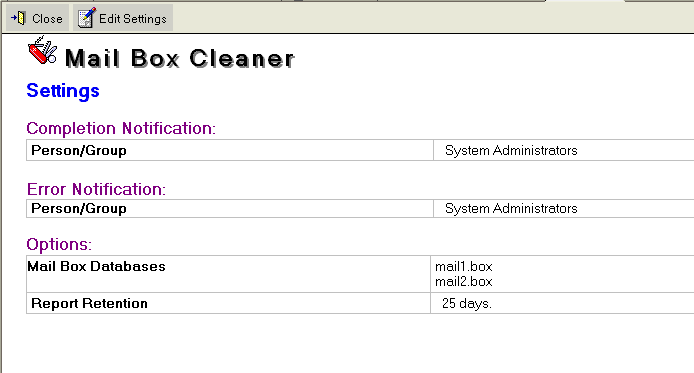The height and width of the screenshot is (373, 694).
Task: Click the Options heading
Action: tap(59, 244)
